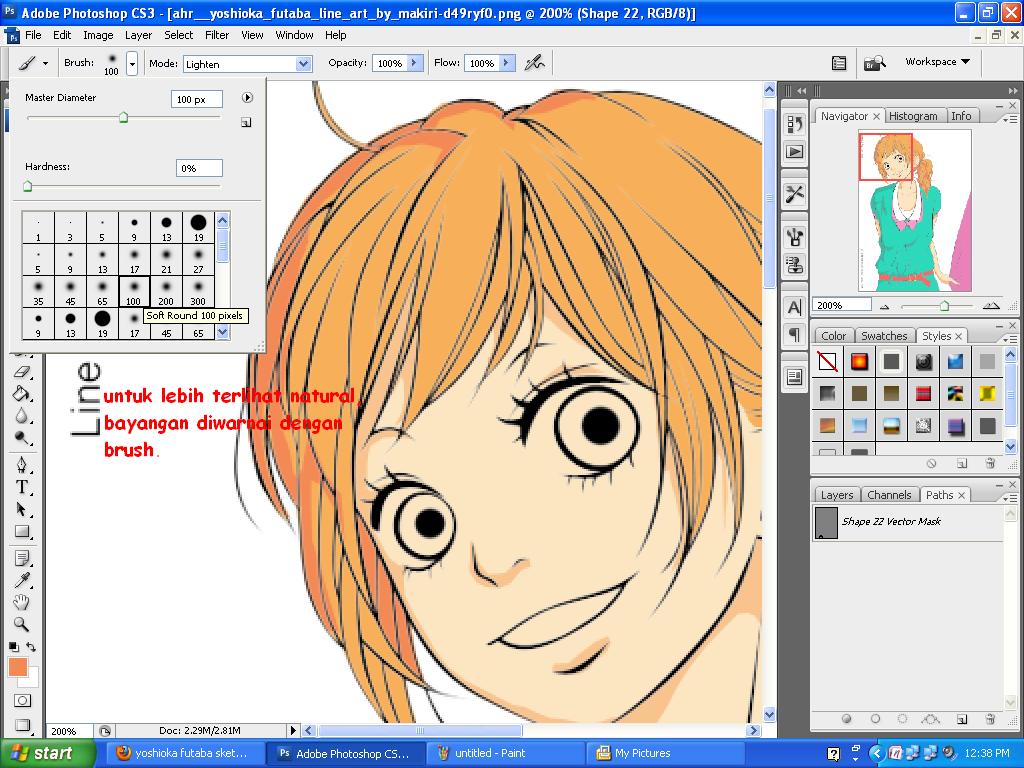Create a new style in the Styles panel
Screen dimensions: 1024x768
(961, 463)
